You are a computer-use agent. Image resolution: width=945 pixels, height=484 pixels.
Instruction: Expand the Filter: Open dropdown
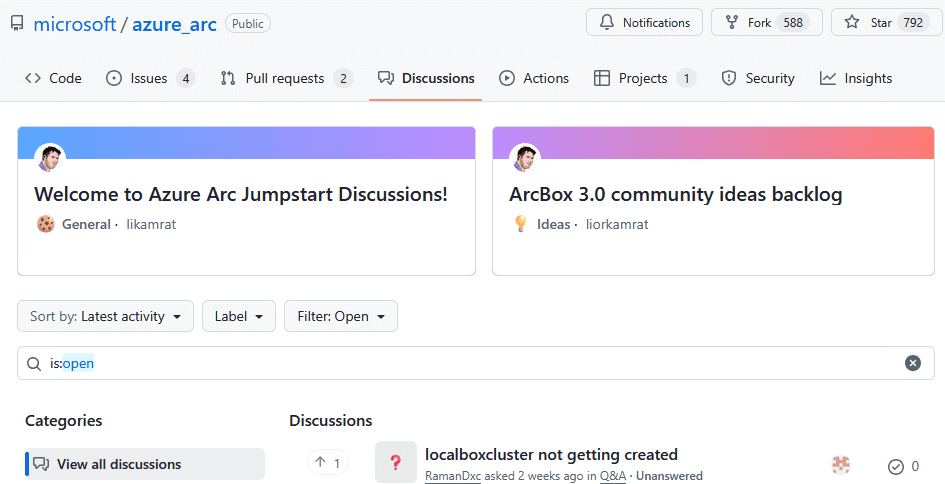(x=341, y=316)
